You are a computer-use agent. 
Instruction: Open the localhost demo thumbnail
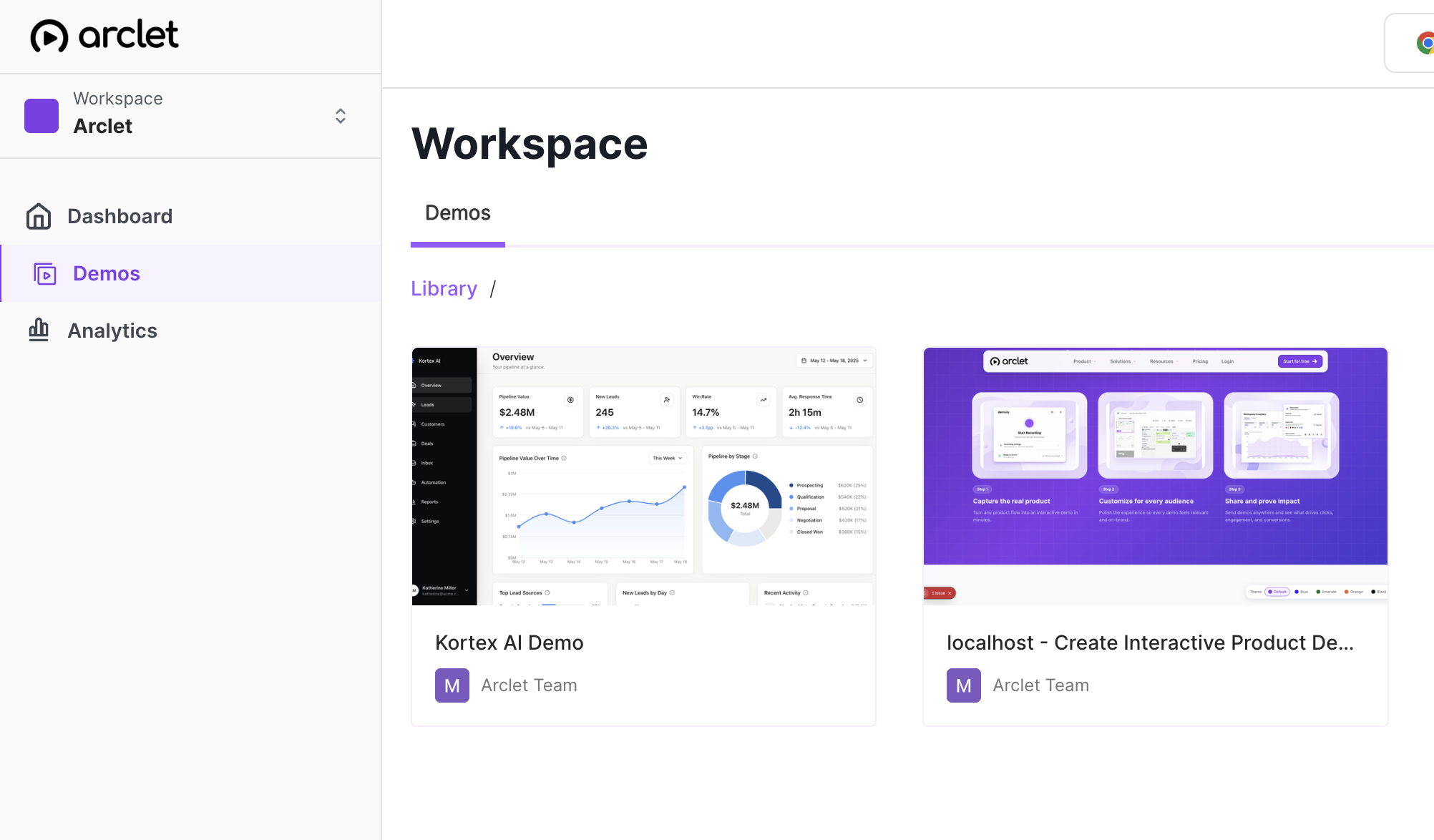[1156, 477]
